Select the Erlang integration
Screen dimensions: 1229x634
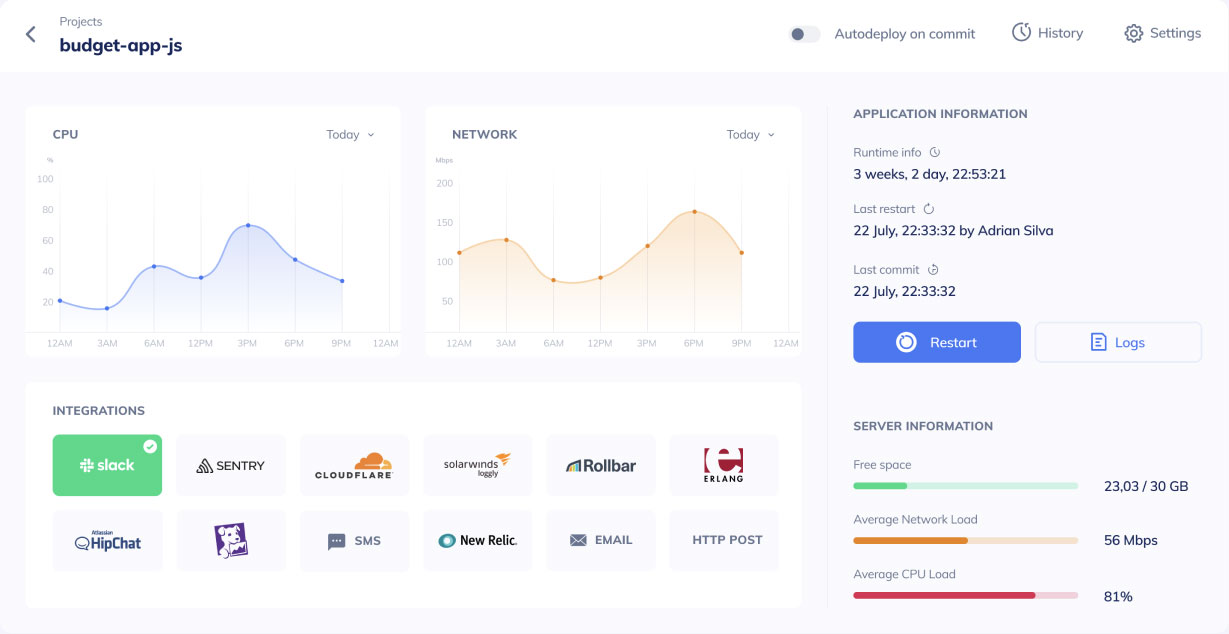(x=723, y=465)
